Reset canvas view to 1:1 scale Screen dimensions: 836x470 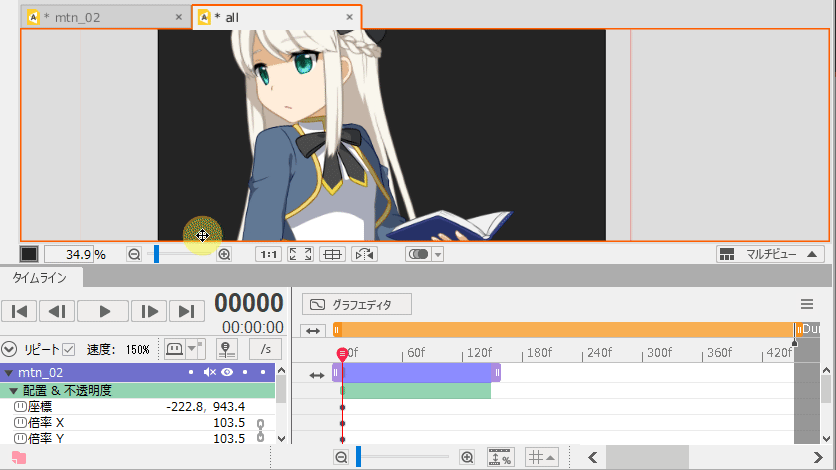(x=268, y=254)
